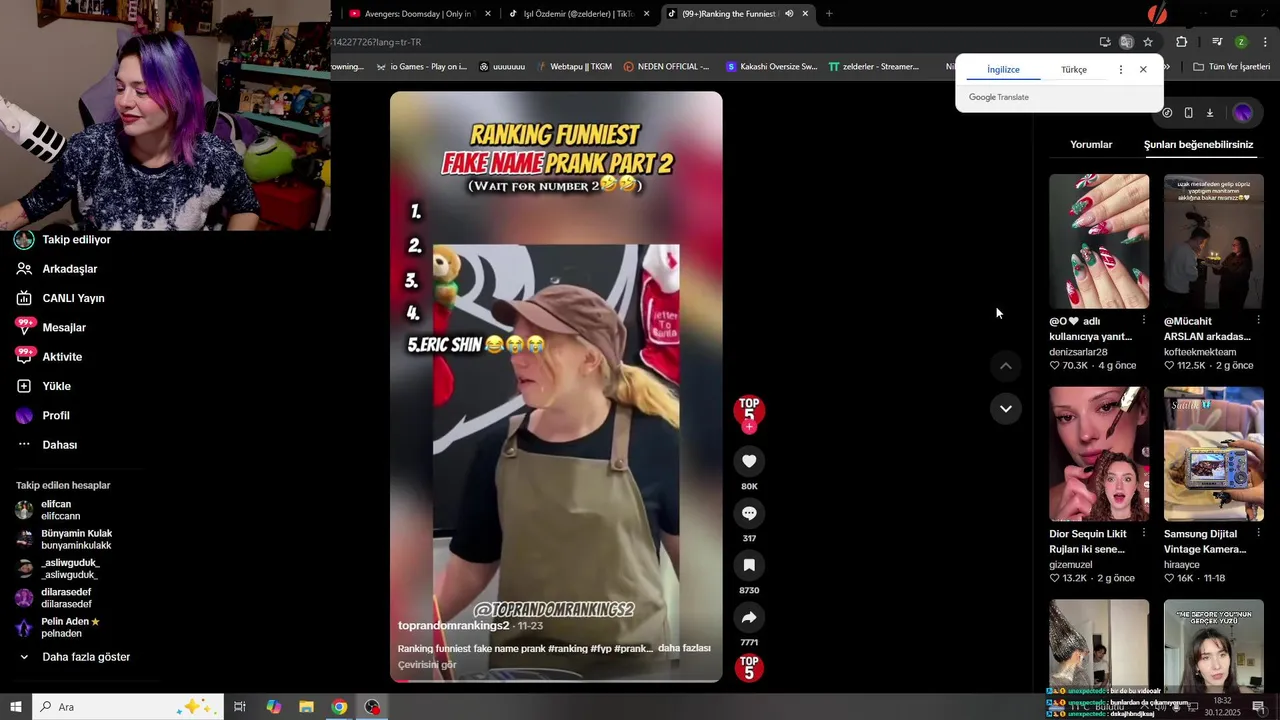Follow creator via red plus badge
Screen dimensions: 1280x720
(x=749, y=427)
